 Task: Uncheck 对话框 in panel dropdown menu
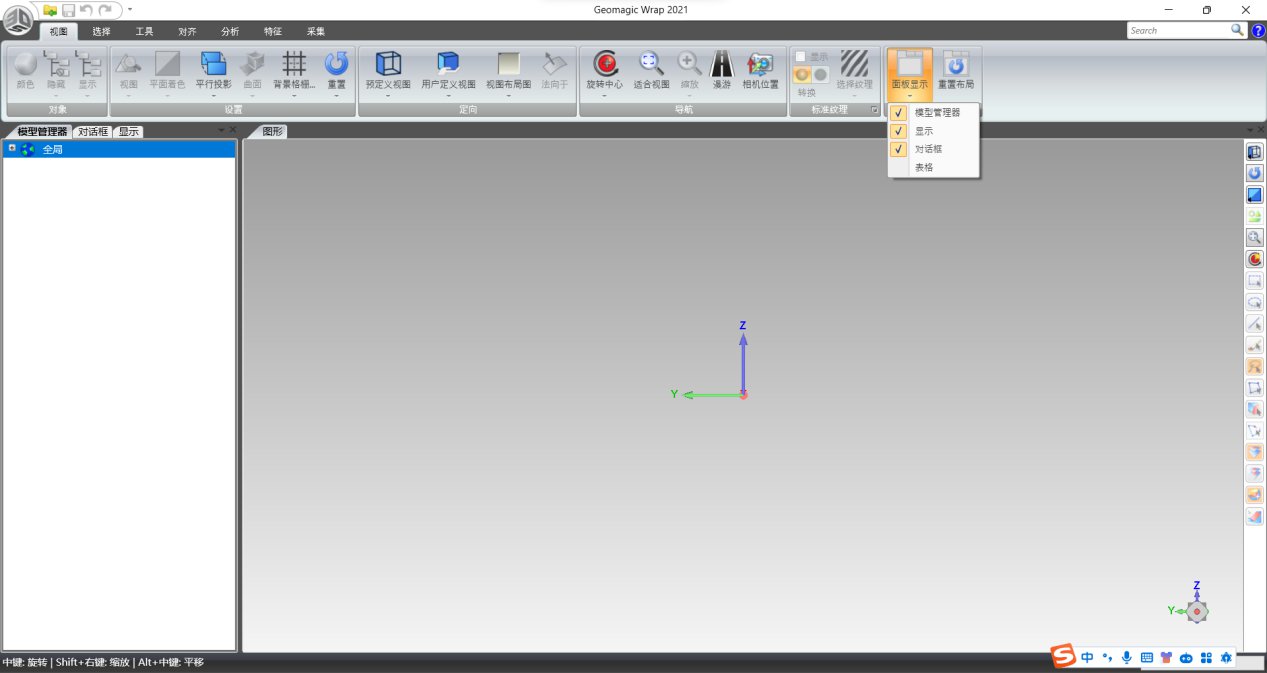tap(935, 149)
